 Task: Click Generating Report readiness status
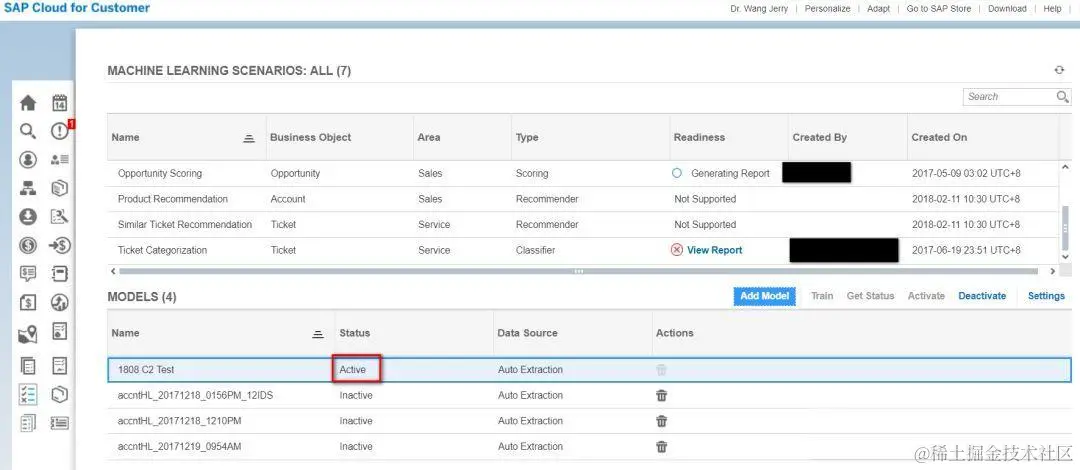[730, 174]
